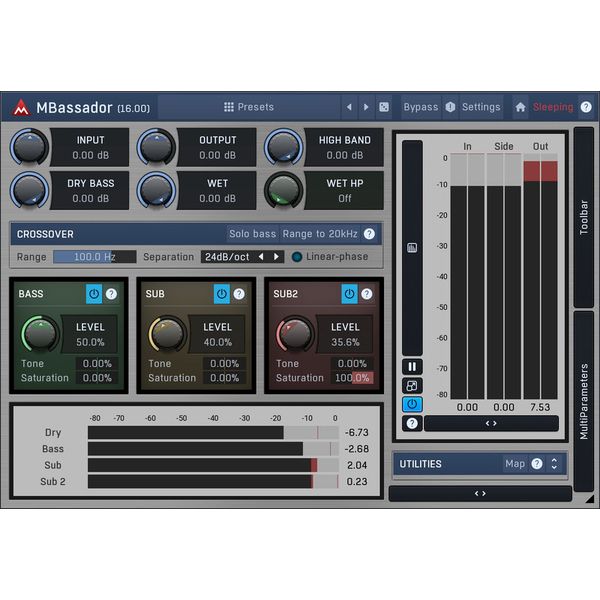This screenshot has height=600, width=600.
Task: Click the BASS Saturation value field
Action: (97, 378)
